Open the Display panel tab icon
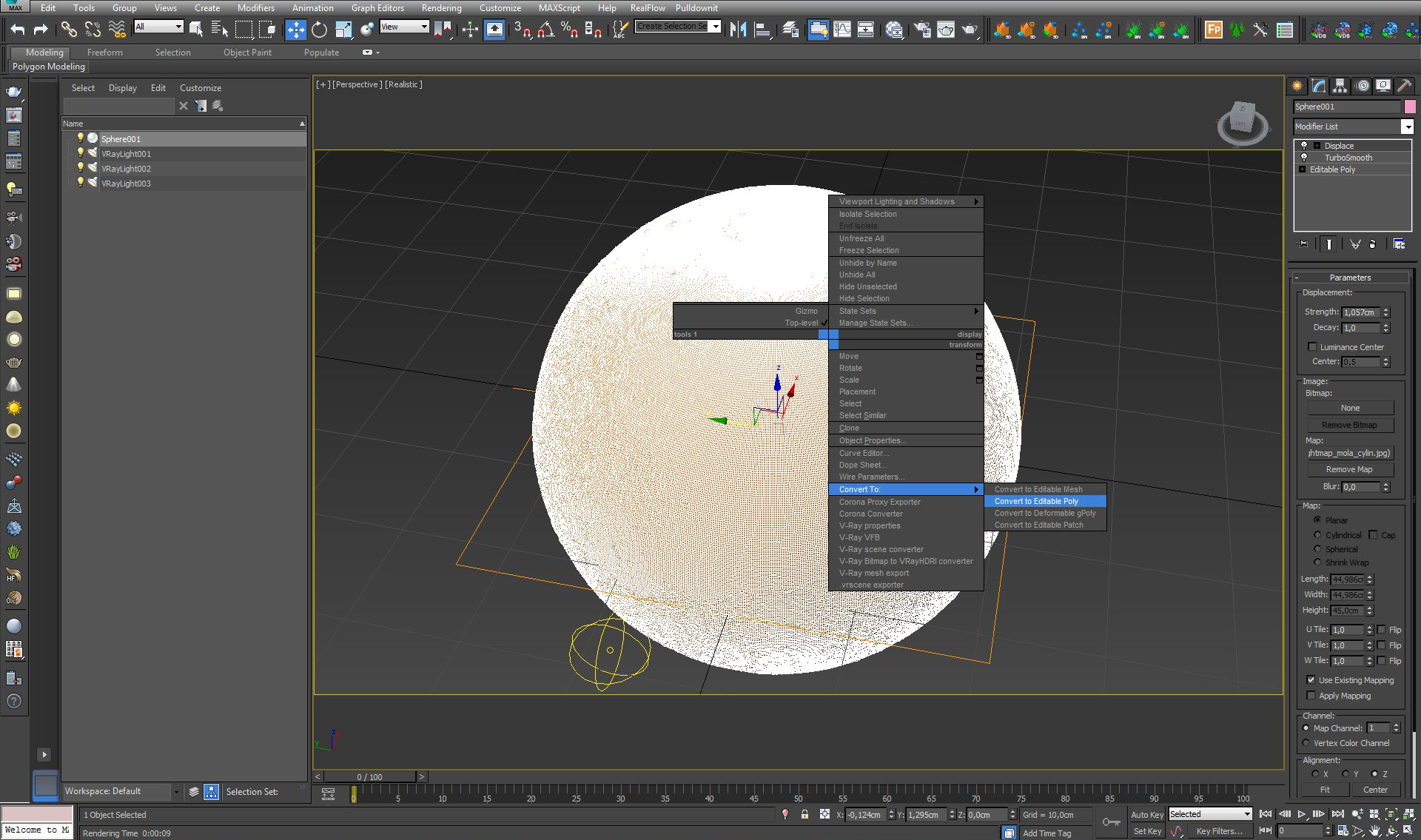The image size is (1421, 840). pyautogui.click(x=1383, y=86)
